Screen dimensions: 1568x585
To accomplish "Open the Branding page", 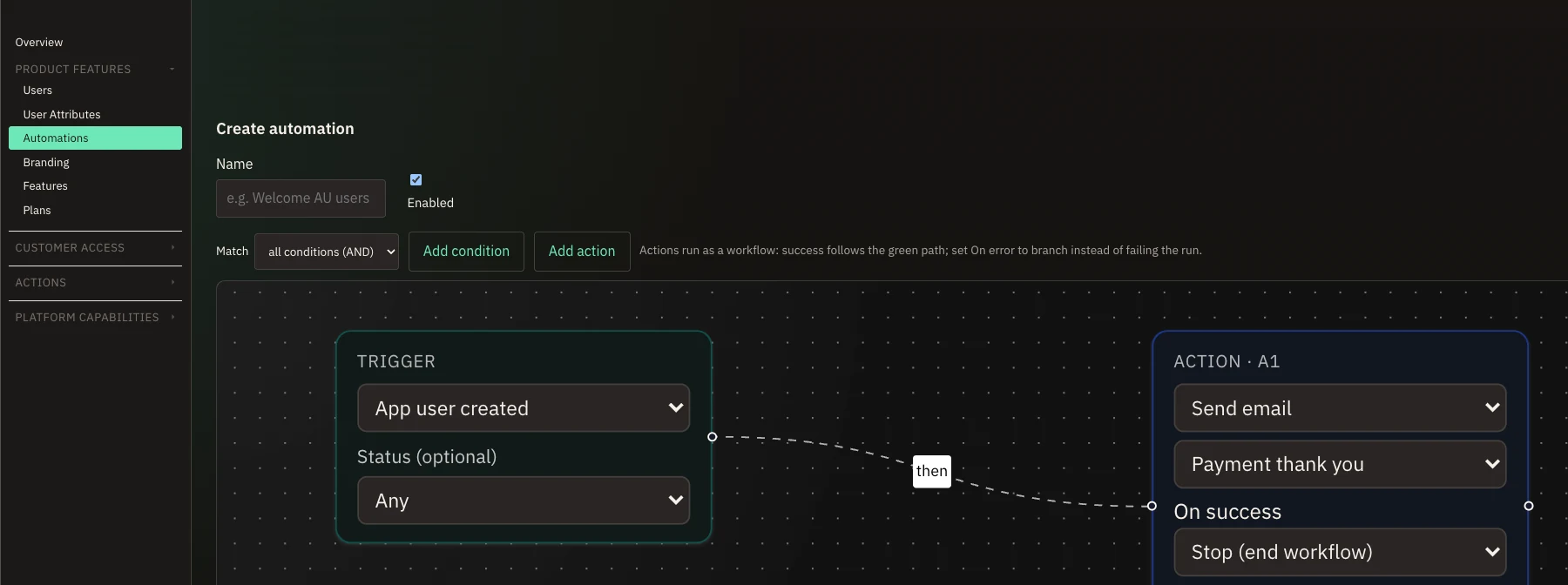I will 46,162.
